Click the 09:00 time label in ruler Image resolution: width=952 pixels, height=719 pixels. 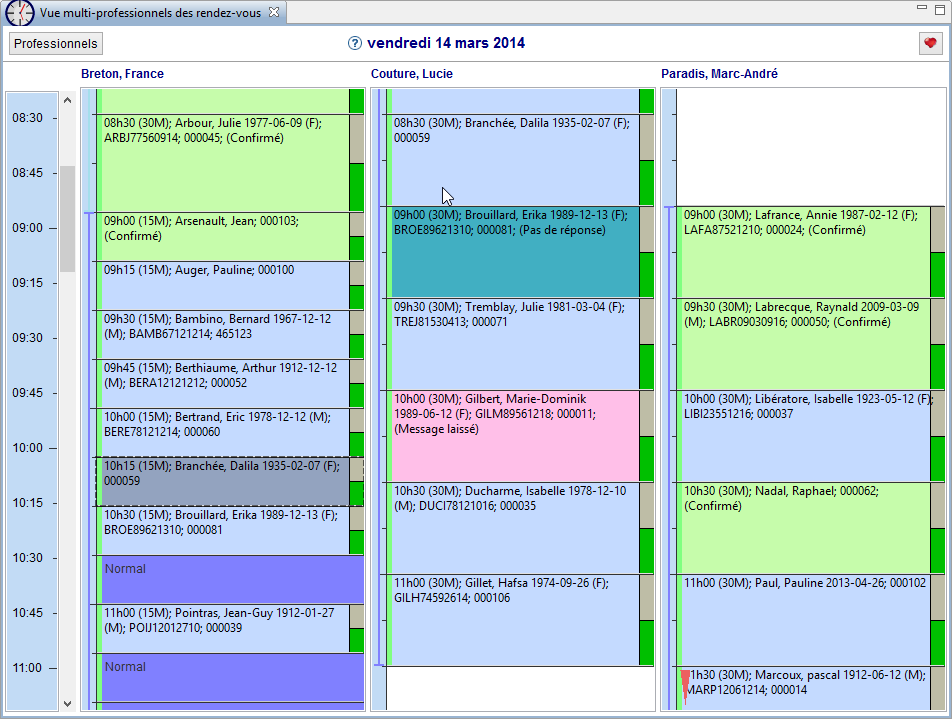27,228
